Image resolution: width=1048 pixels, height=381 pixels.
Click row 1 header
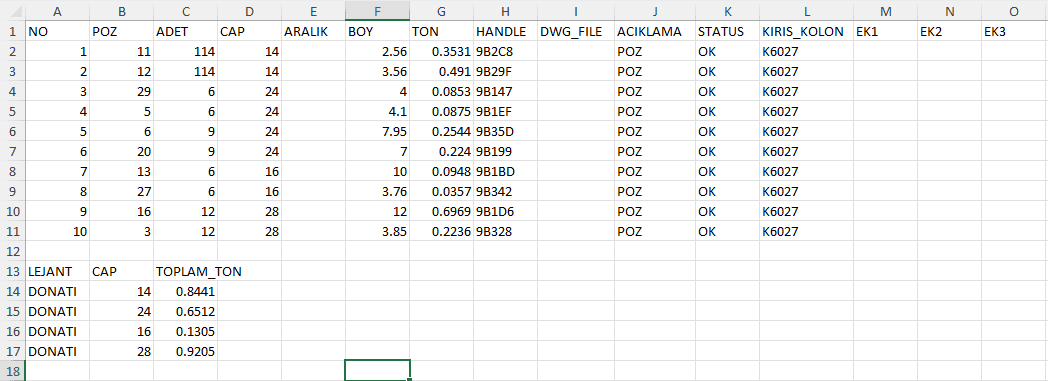tap(12, 31)
